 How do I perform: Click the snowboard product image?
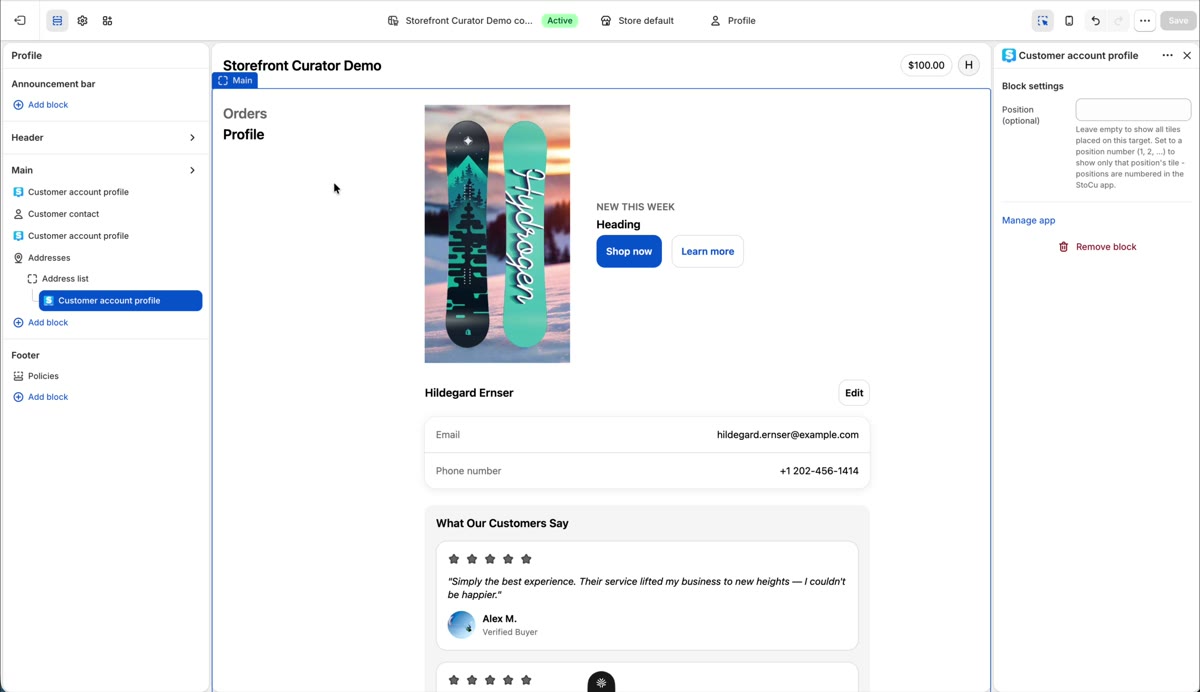[497, 234]
